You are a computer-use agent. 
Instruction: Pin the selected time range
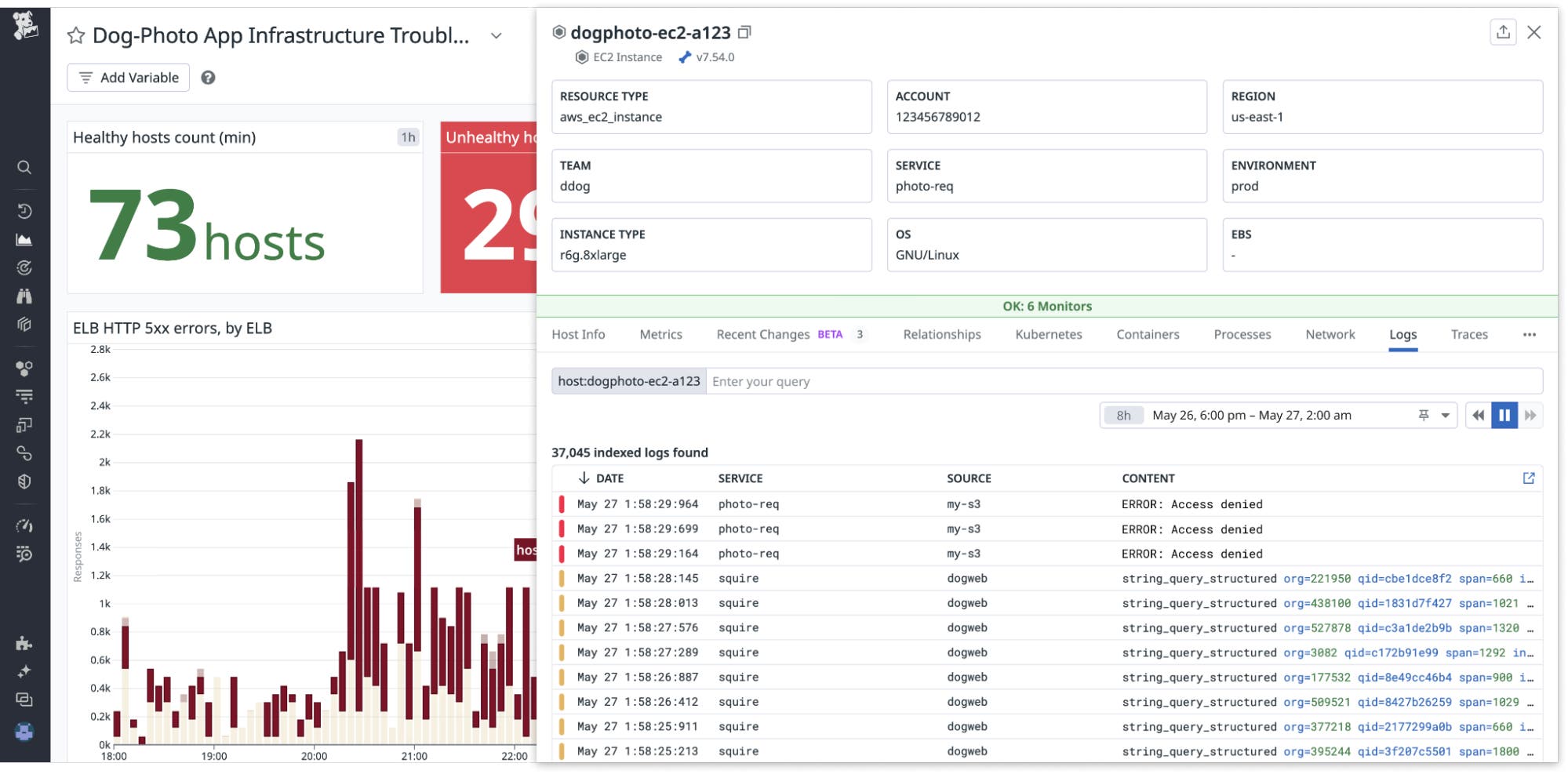click(x=1423, y=416)
